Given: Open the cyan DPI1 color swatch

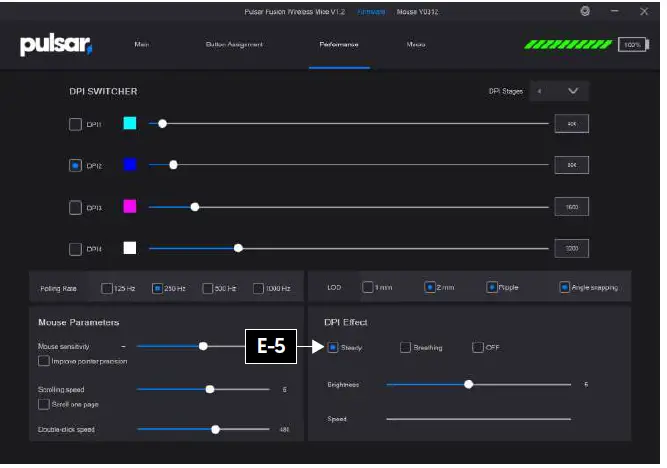Looking at the screenshot, I should point(130,123).
